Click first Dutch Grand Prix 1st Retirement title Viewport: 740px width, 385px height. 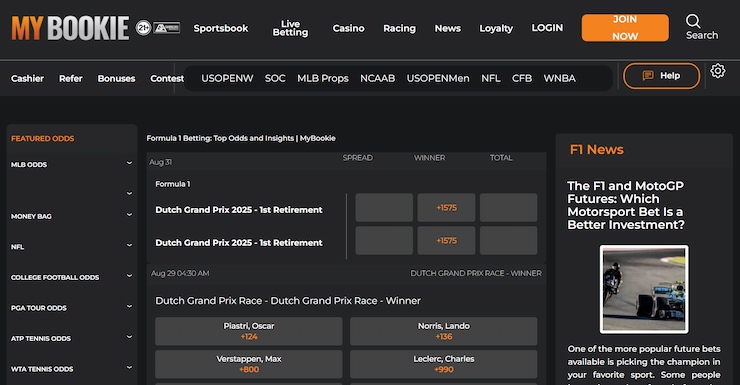click(x=239, y=210)
